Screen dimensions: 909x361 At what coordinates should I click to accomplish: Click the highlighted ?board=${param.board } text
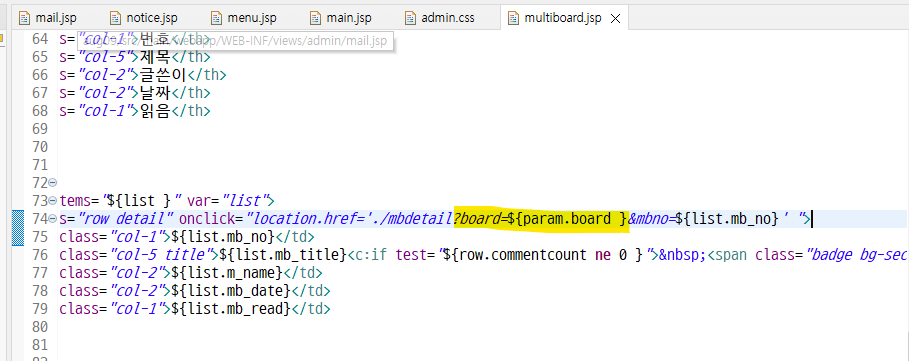(x=541, y=219)
